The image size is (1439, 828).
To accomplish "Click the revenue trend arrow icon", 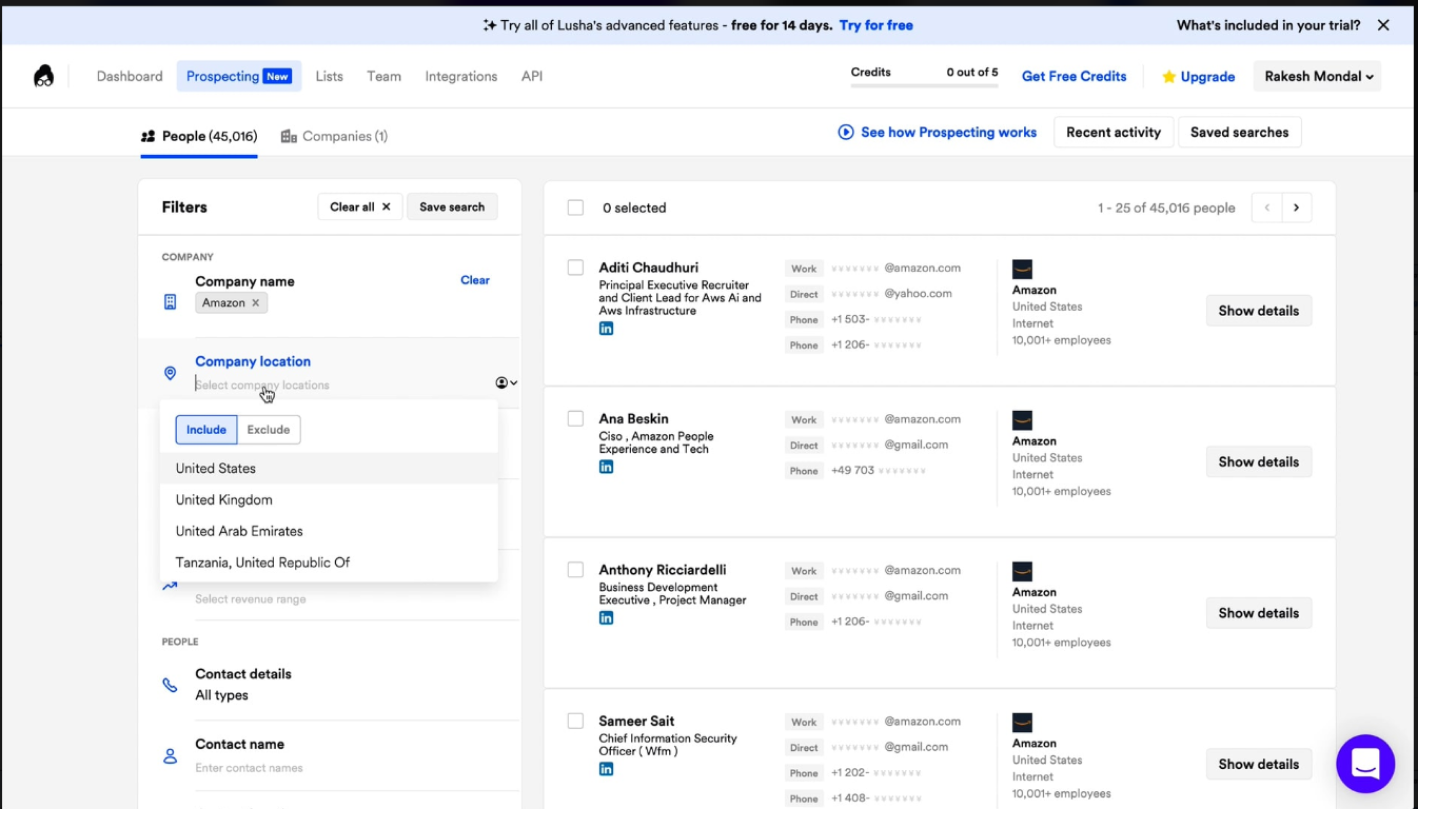I will point(170,586).
